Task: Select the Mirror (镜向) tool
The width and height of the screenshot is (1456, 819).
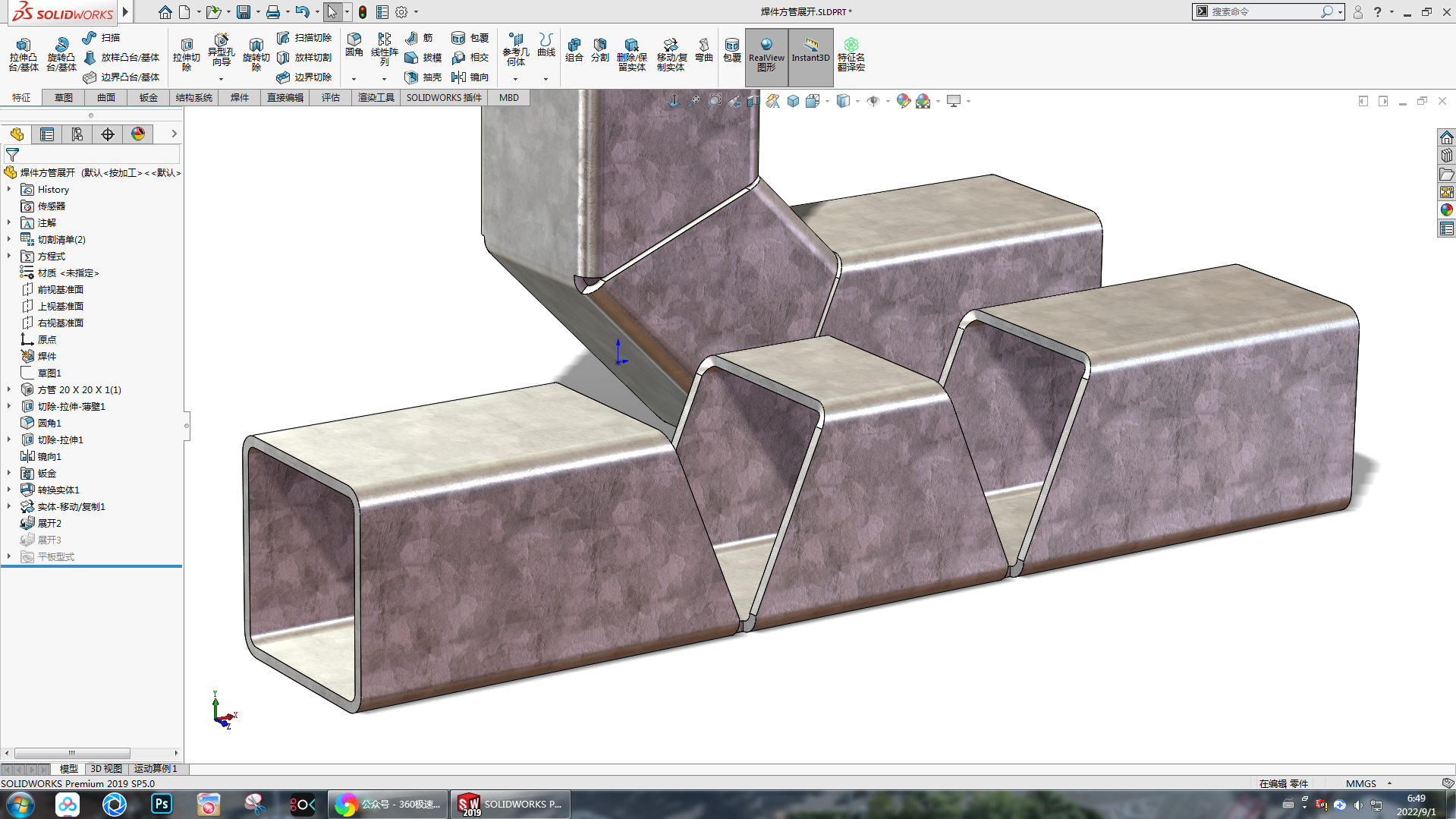Action: tap(470, 77)
